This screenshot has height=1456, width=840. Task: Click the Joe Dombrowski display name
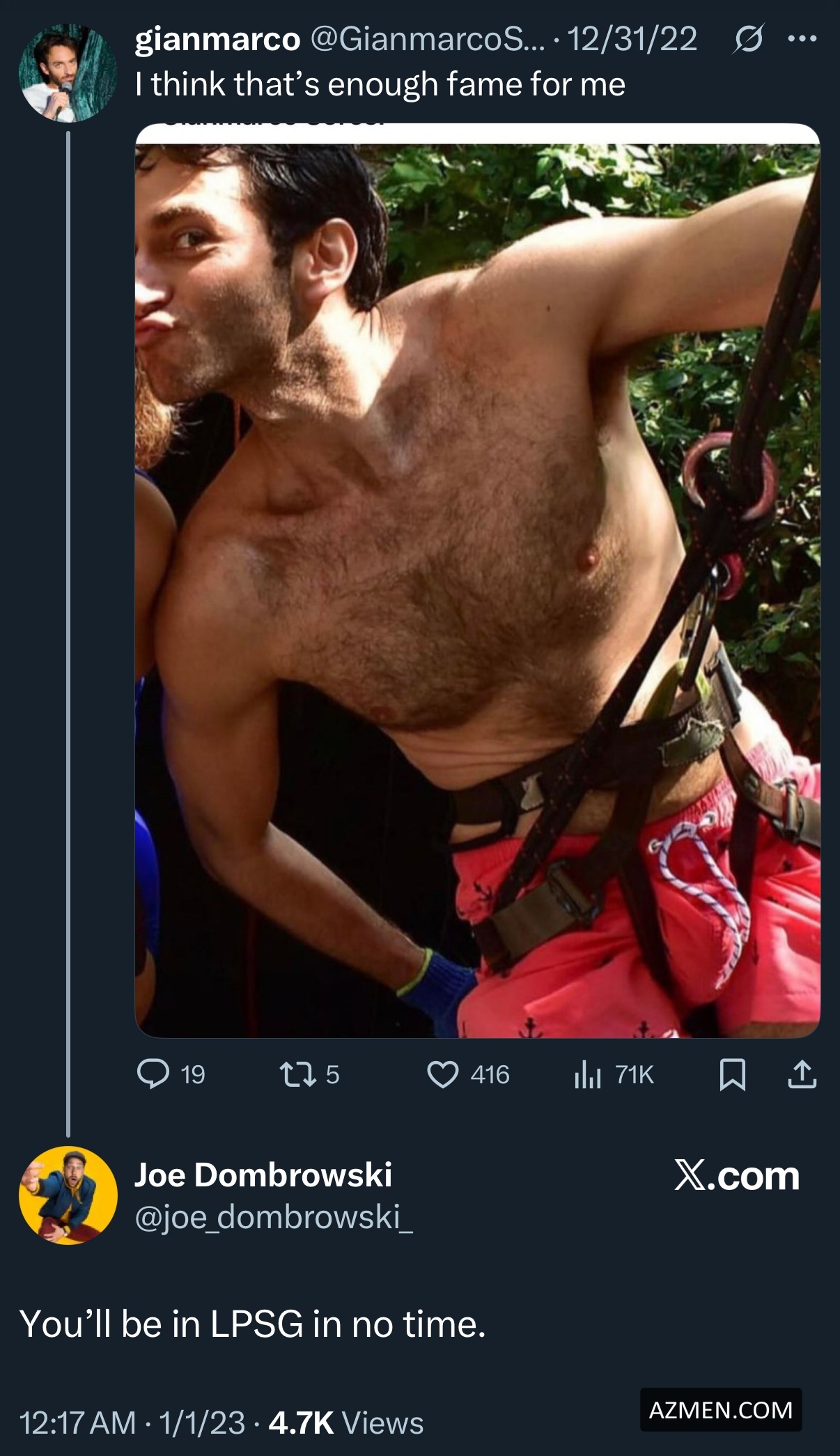click(263, 1175)
